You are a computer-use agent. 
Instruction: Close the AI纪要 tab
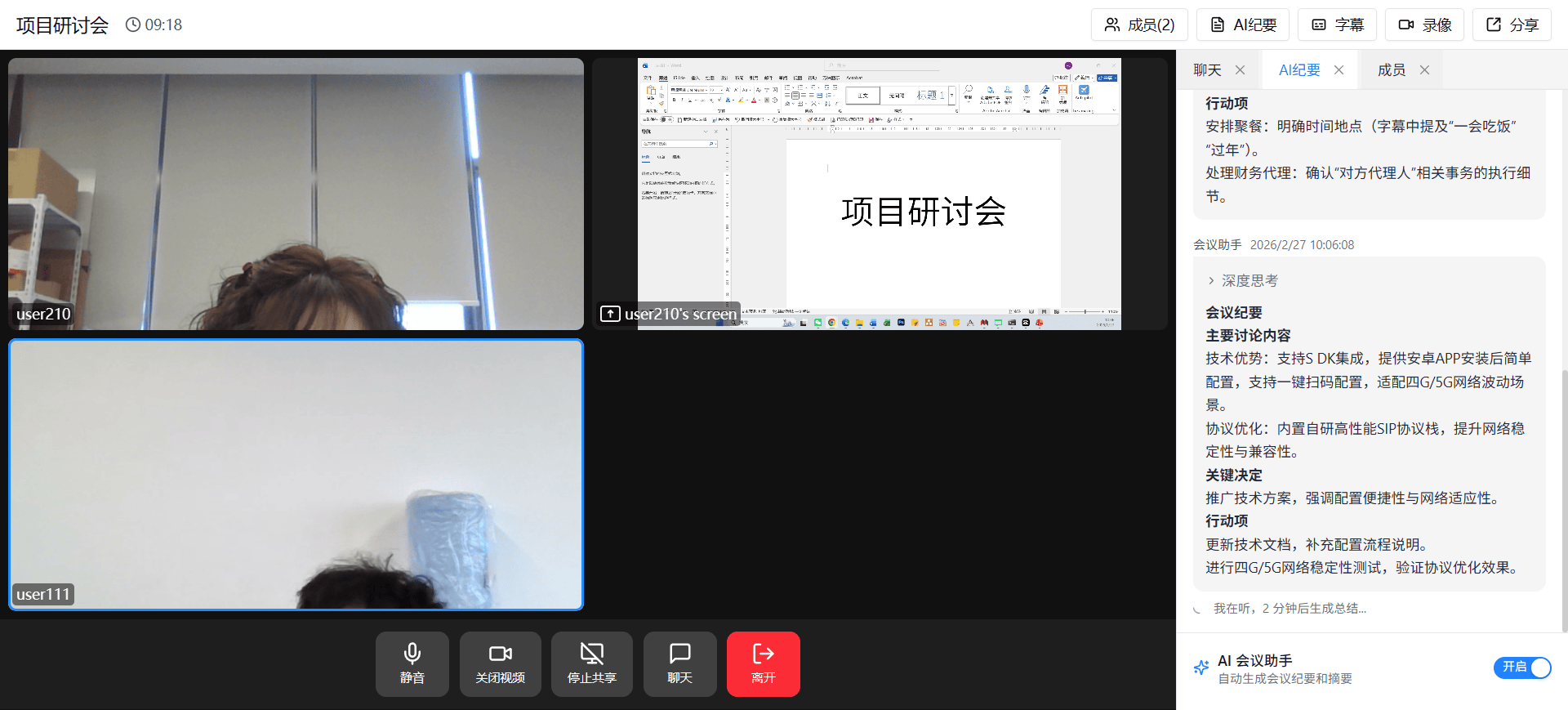pyautogui.click(x=1339, y=70)
